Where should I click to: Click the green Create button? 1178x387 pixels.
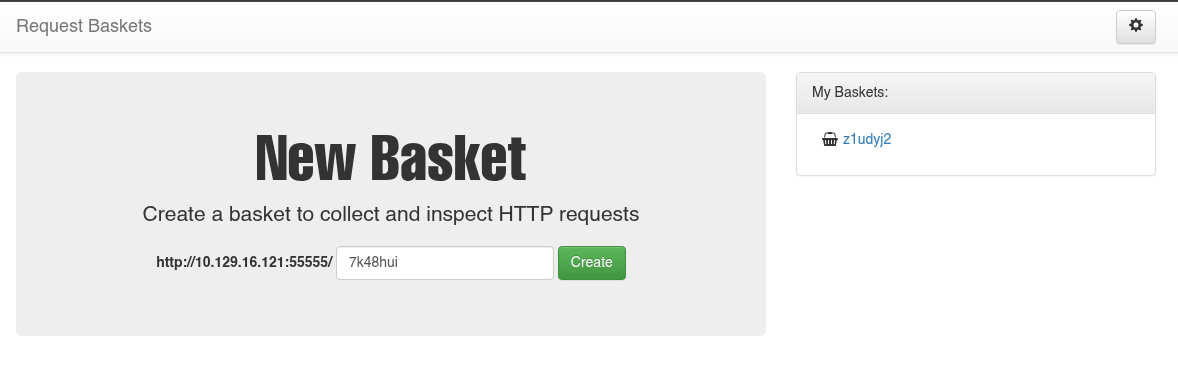pos(591,263)
